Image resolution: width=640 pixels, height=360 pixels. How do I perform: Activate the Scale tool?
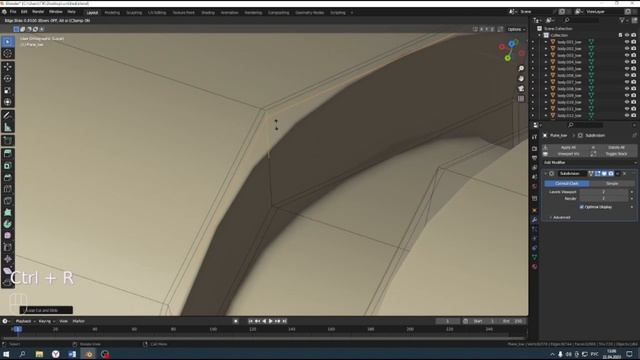(x=8, y=91)
